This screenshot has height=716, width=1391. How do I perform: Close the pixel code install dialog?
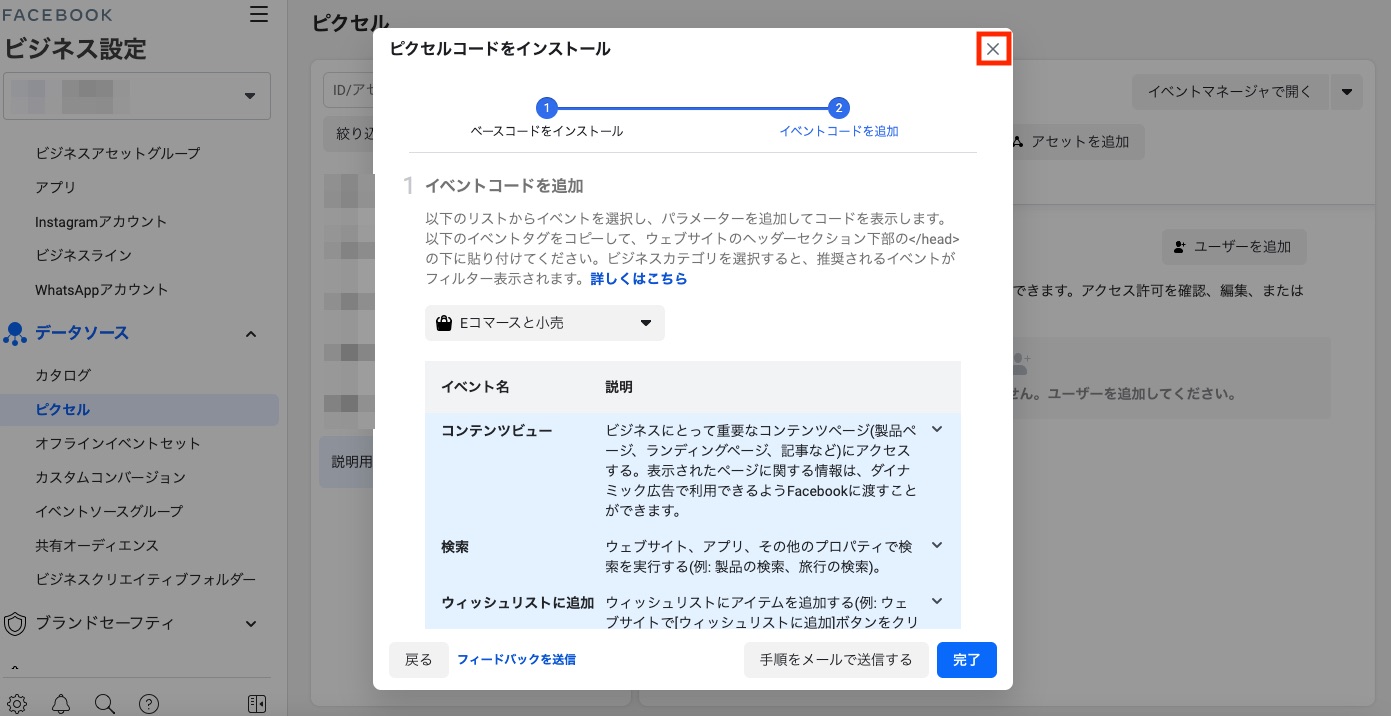click(x=993, y=49)
